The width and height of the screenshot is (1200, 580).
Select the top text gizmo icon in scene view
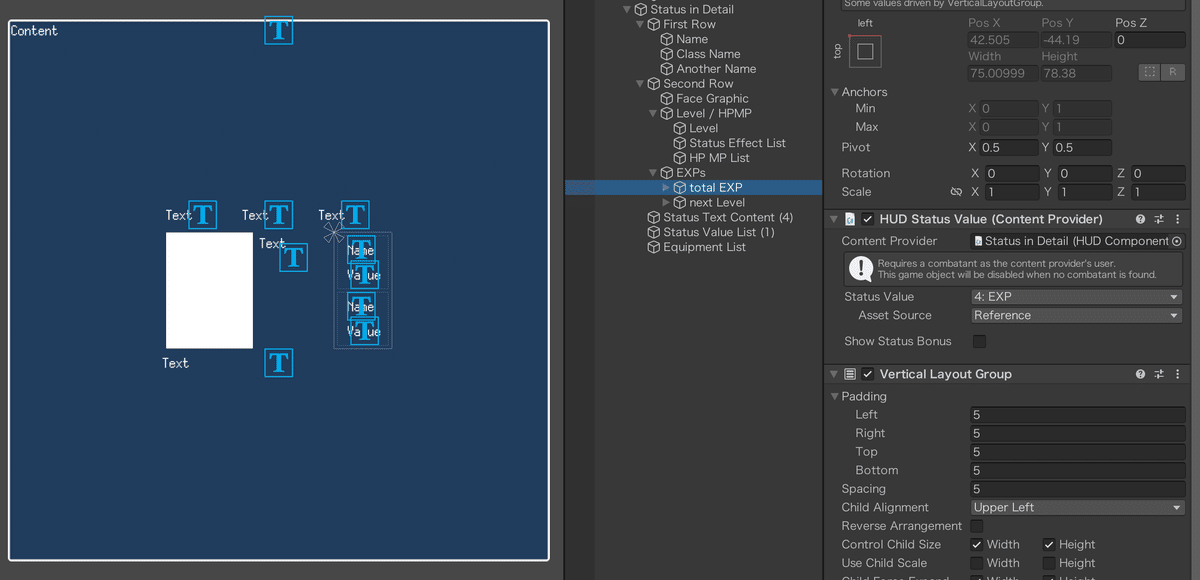tap(279, 30)
